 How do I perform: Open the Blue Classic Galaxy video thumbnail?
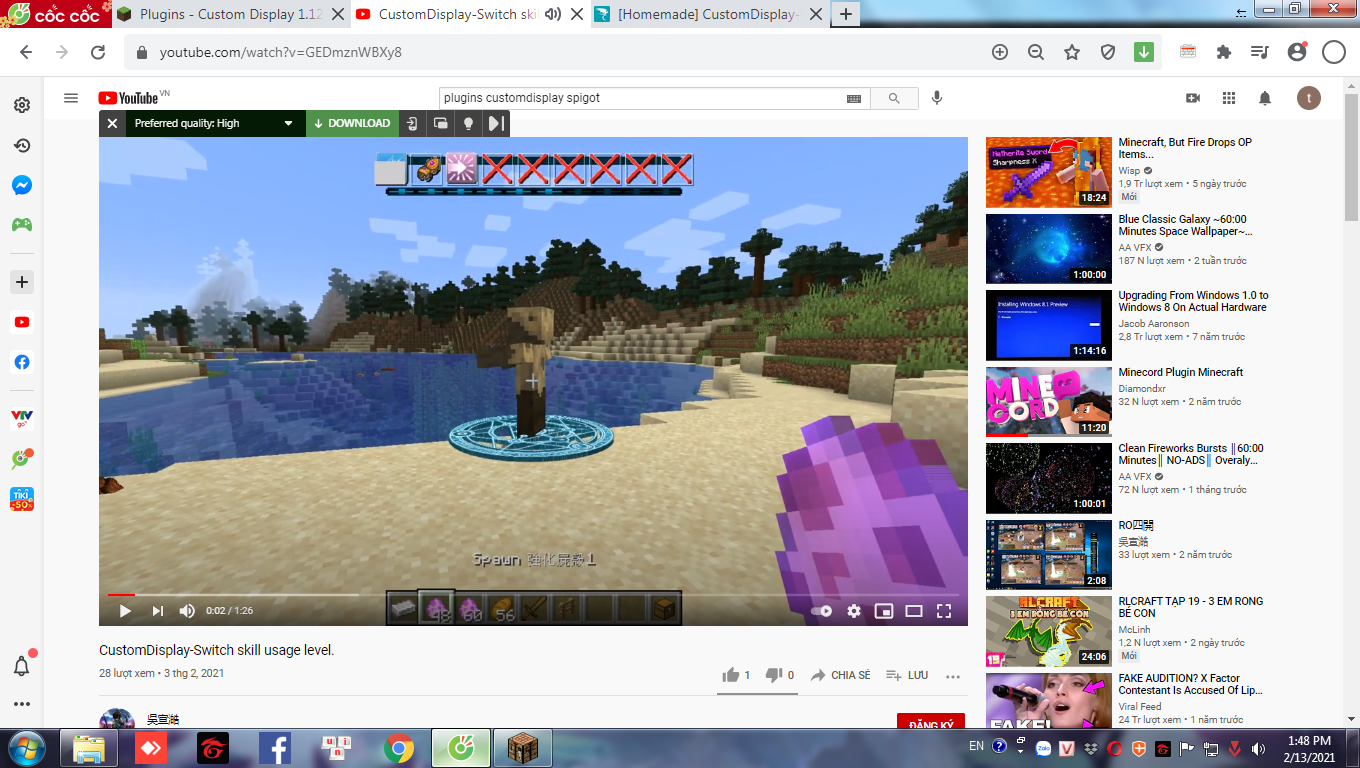click(1048, 248)
